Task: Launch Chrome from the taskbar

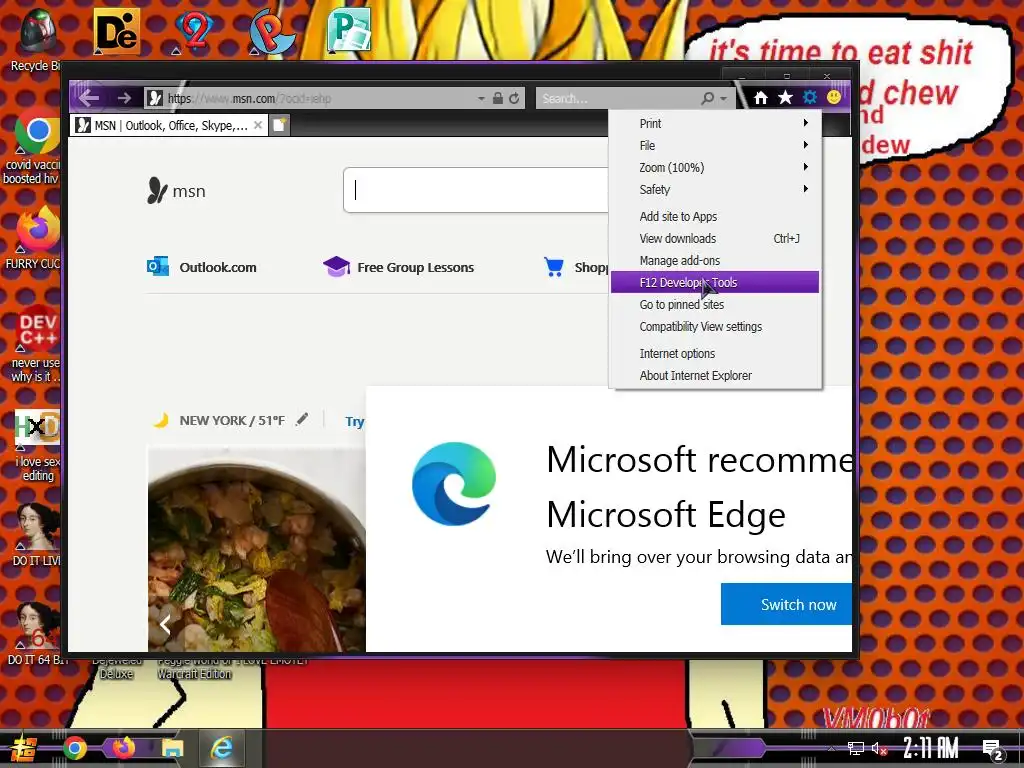Action: pyautogui.click(x=75, y=748)
